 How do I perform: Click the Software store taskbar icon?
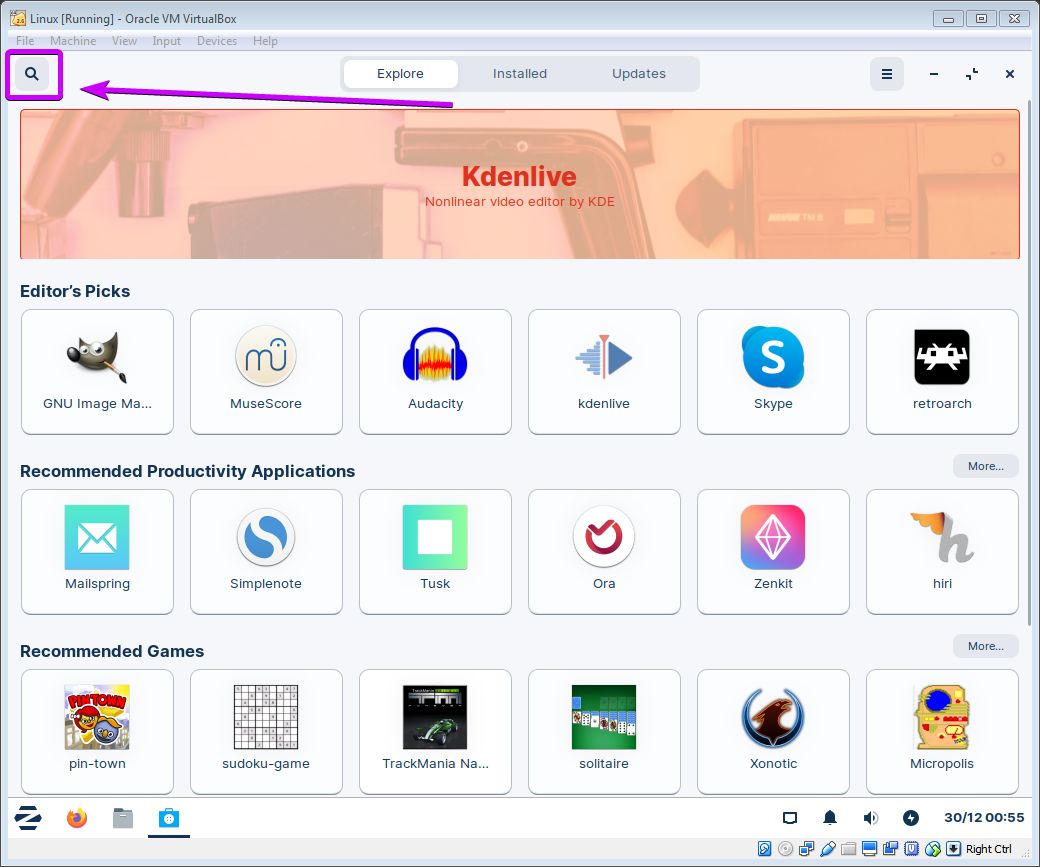click(169, 818)
